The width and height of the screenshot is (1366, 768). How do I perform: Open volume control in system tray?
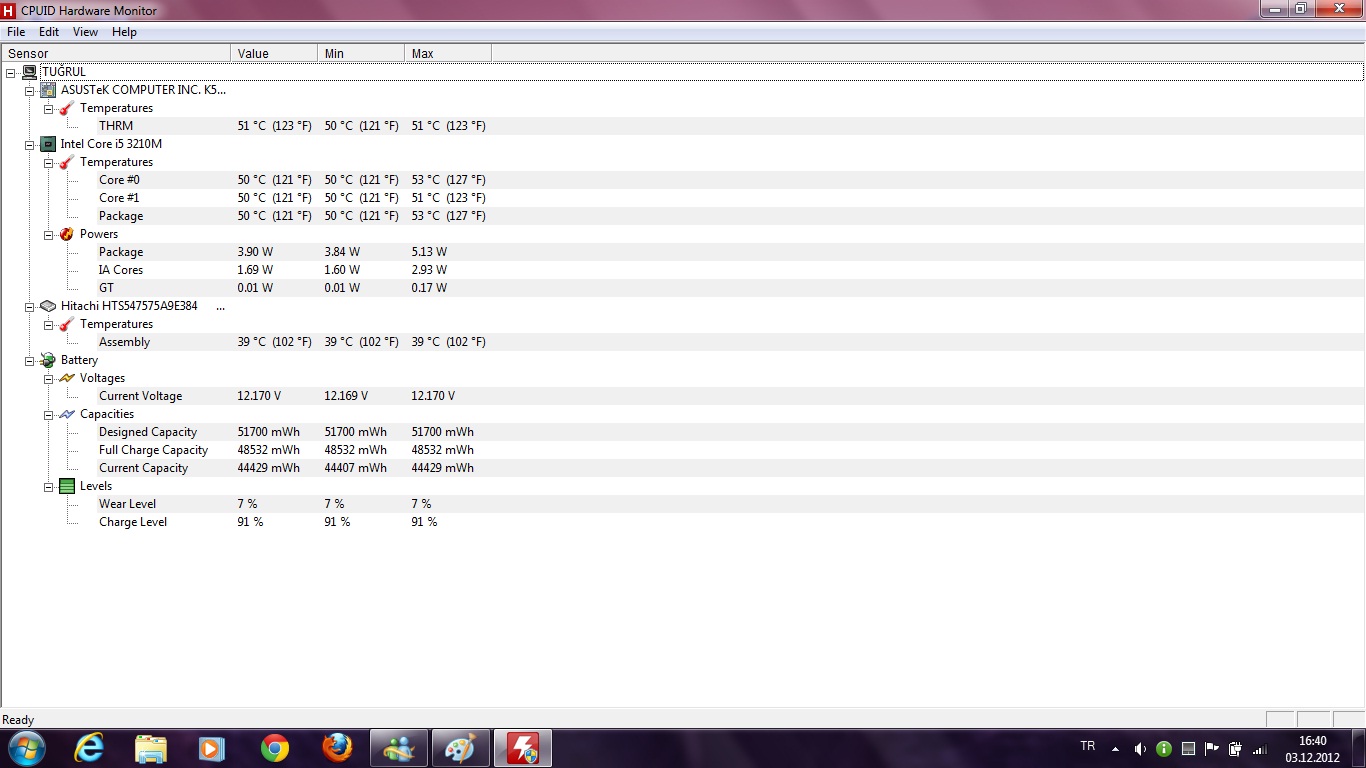tap(1140, 748)
